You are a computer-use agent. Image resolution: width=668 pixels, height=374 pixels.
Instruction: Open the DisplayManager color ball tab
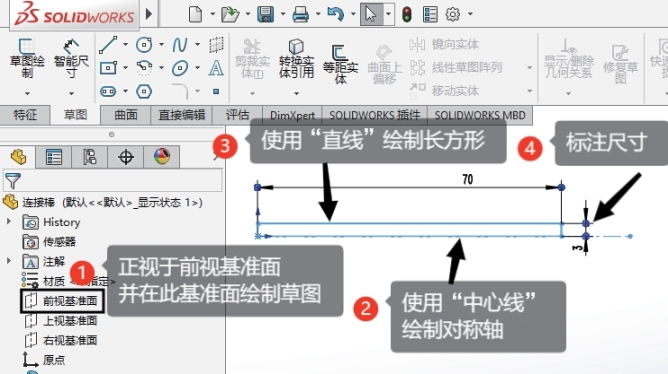point(161,157)
